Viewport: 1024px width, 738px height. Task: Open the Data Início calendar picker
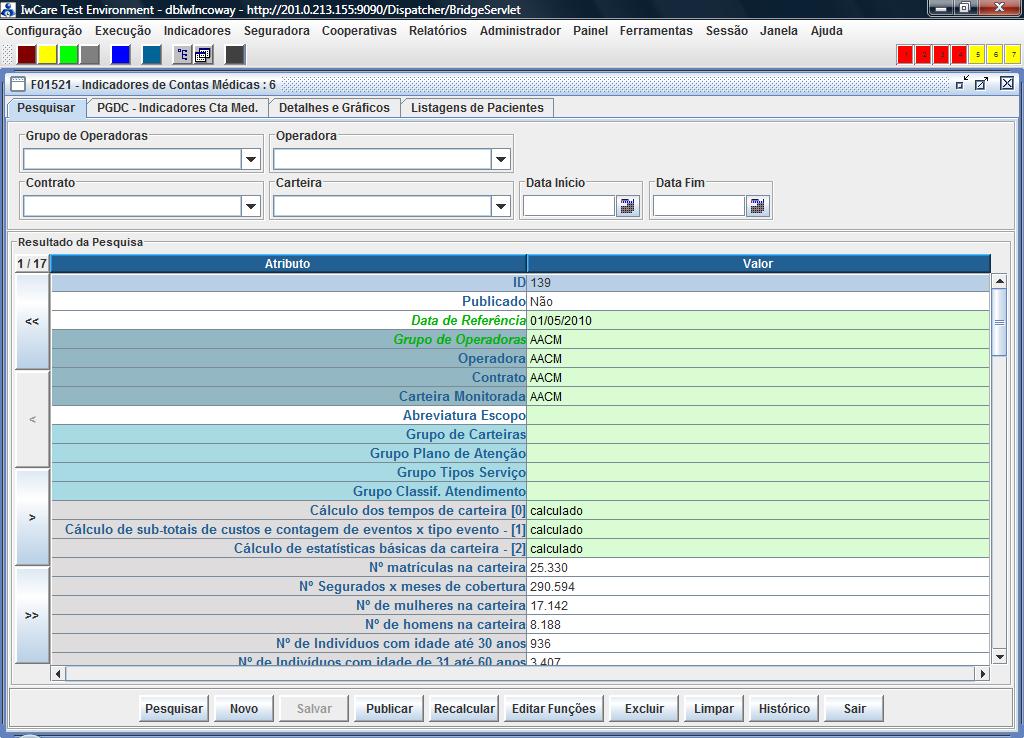(x=627, y=206)
